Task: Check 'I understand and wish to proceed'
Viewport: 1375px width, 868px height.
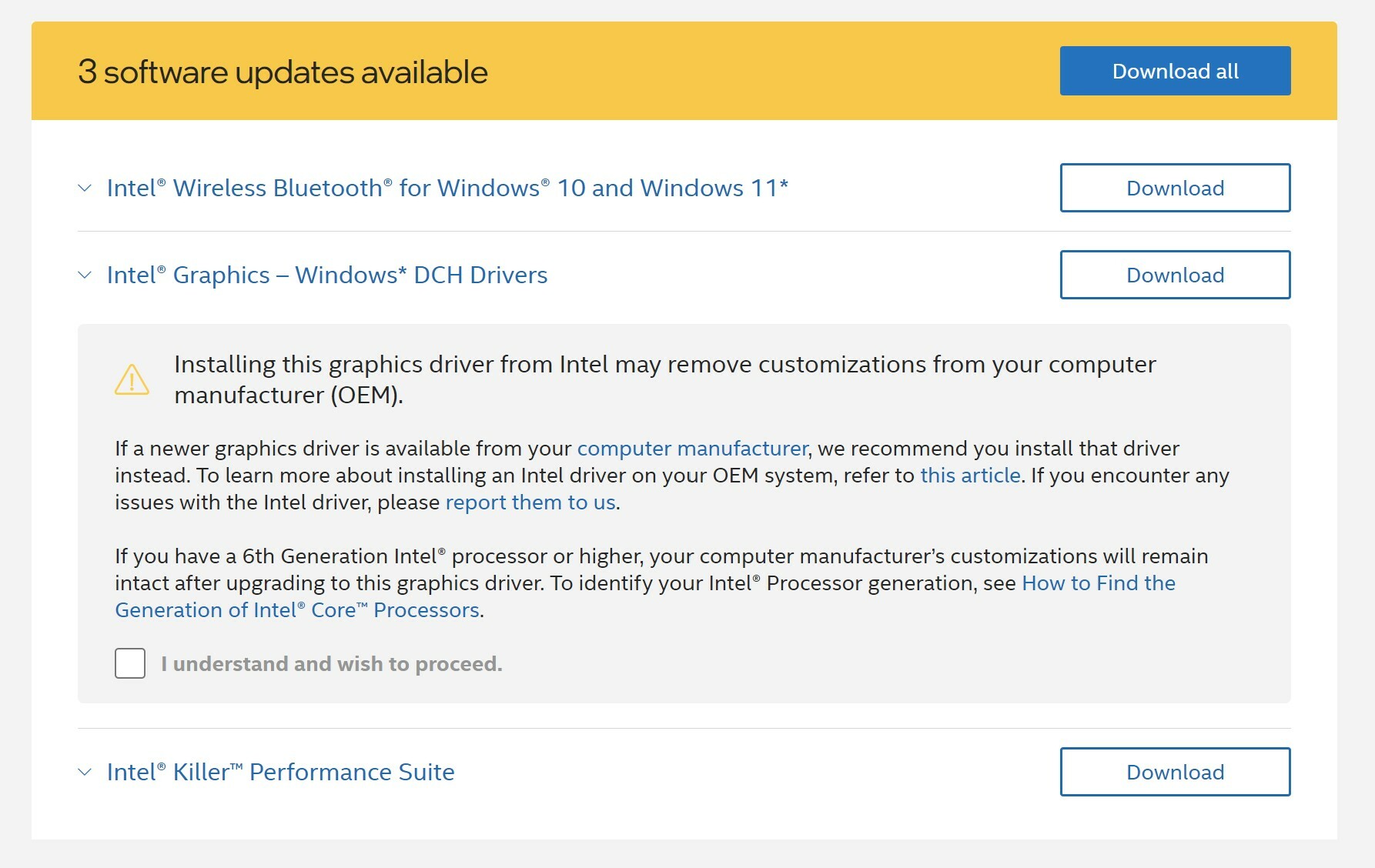Action: 130,663
